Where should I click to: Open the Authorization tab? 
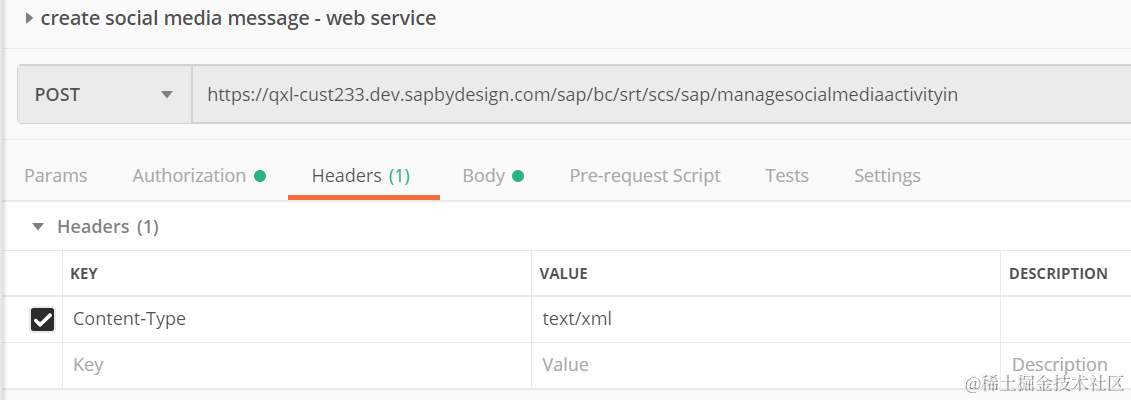point(189,176)
